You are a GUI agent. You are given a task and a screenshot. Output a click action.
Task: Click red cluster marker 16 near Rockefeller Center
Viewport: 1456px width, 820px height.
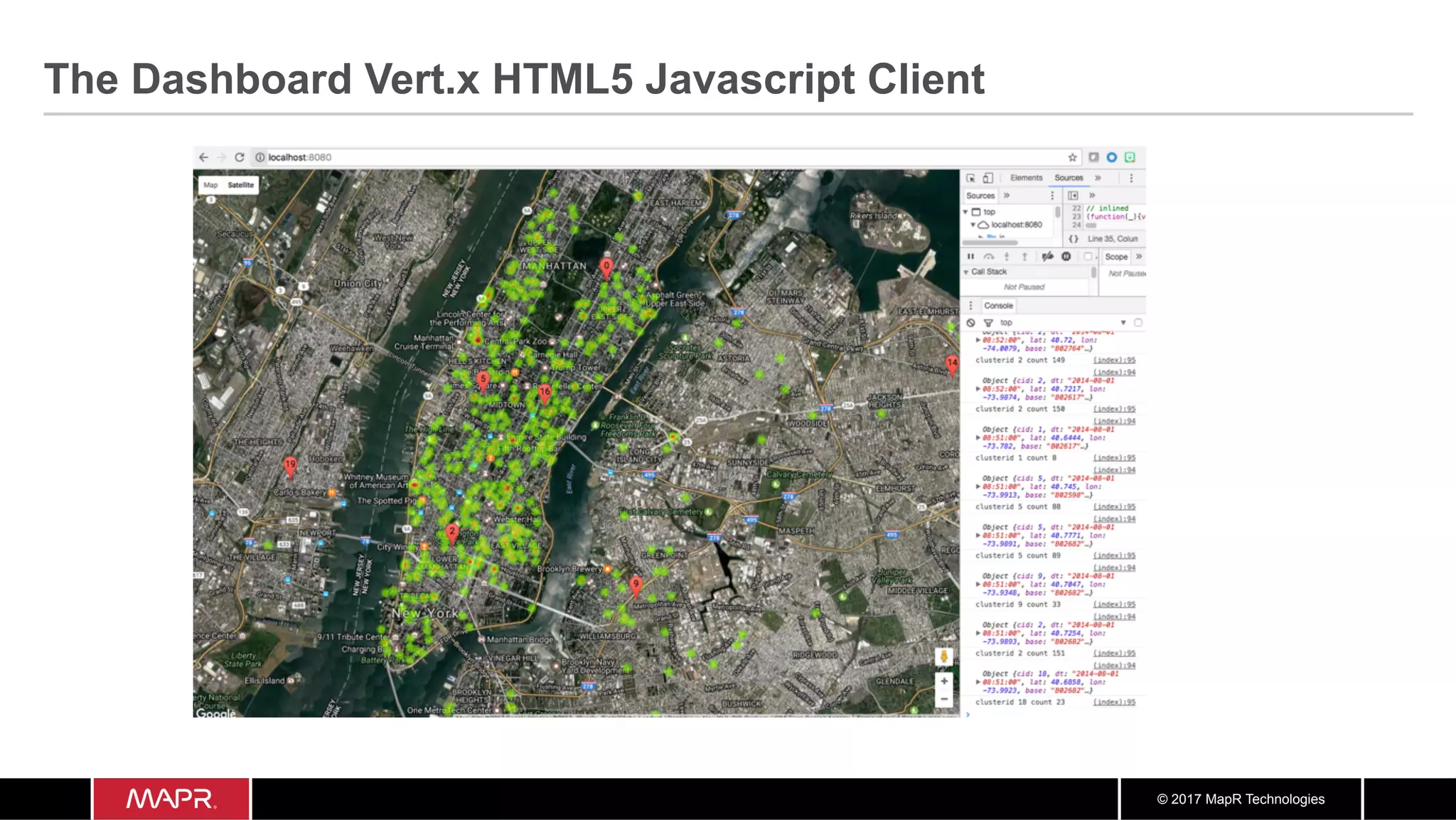click(545, 395)
